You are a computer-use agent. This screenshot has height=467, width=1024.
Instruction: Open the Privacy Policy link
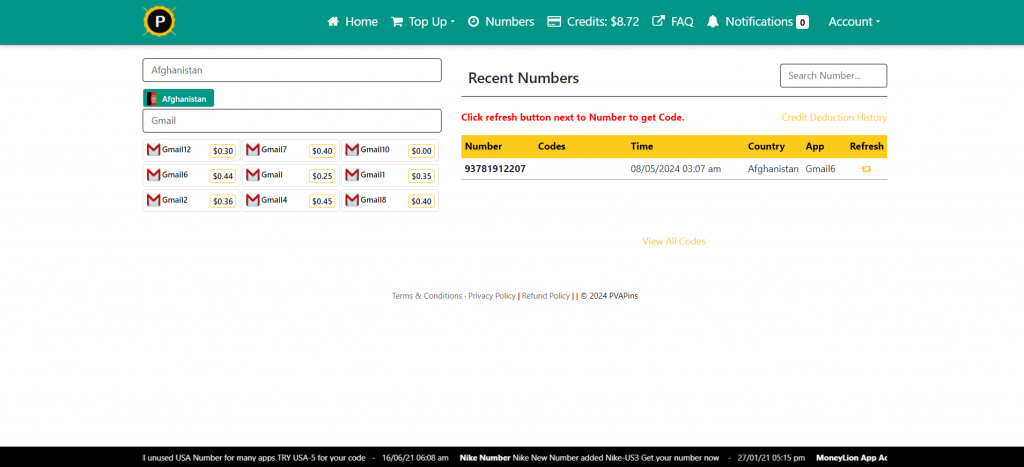pyautogui.click(x=492, y=296)
